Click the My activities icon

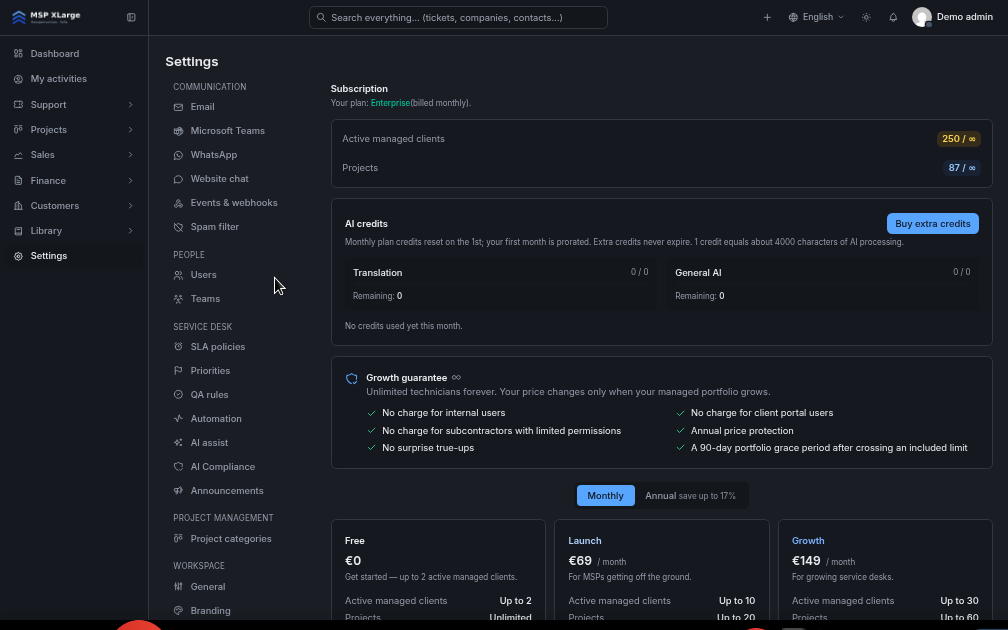[18, 79]
